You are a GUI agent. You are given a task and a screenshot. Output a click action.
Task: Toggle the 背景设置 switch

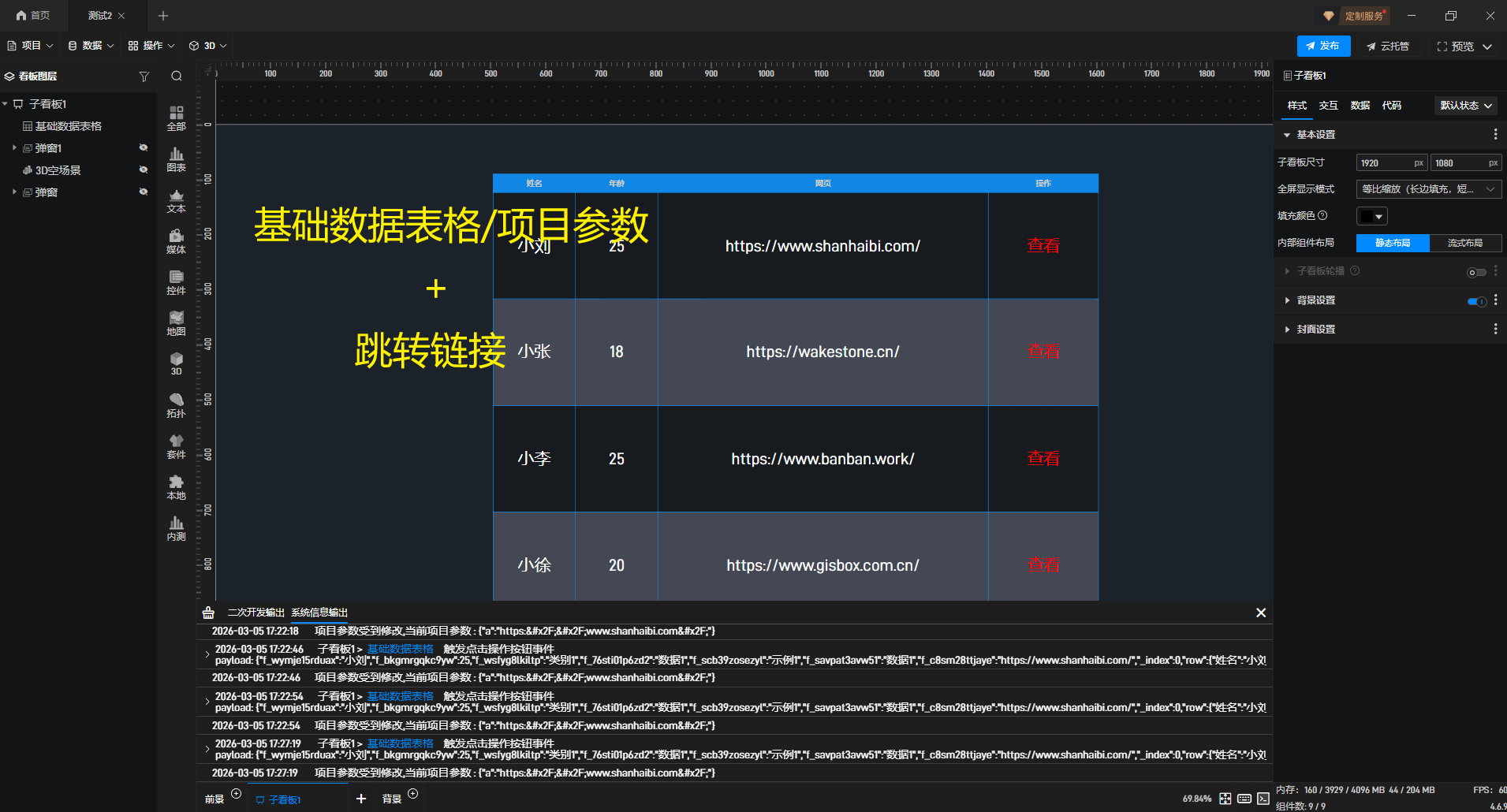click(x=1476, y=301)
